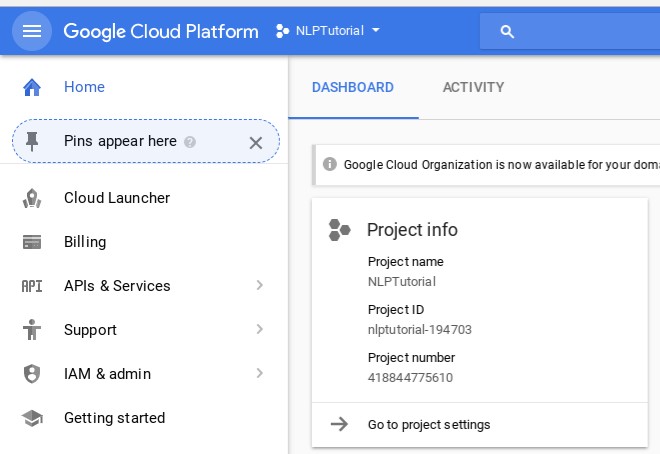The width and height of the screenshot is (660, 454).
Task: Click the IAM & admin shield icon
Action: click(x=32, y=374)
